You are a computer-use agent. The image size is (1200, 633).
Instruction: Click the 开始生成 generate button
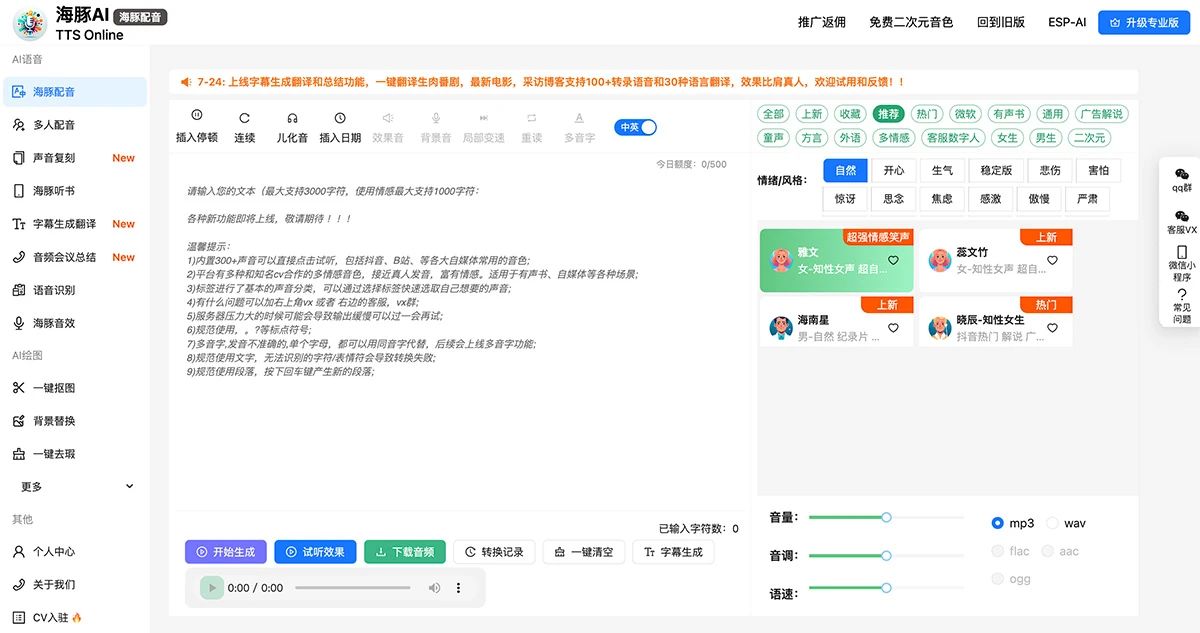[225, 551]
